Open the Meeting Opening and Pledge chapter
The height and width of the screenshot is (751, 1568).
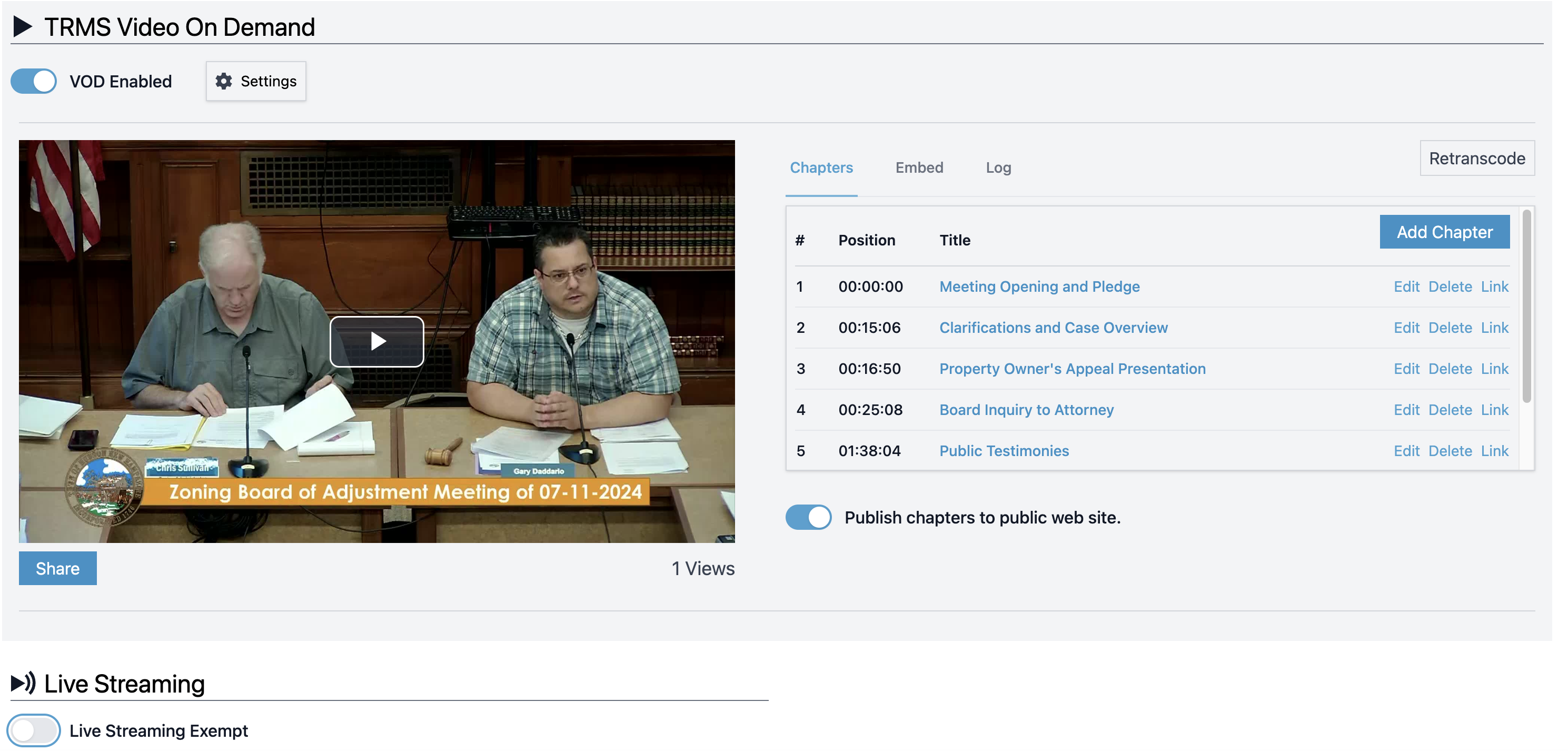pyautogui.click(x=1039, y=286)
